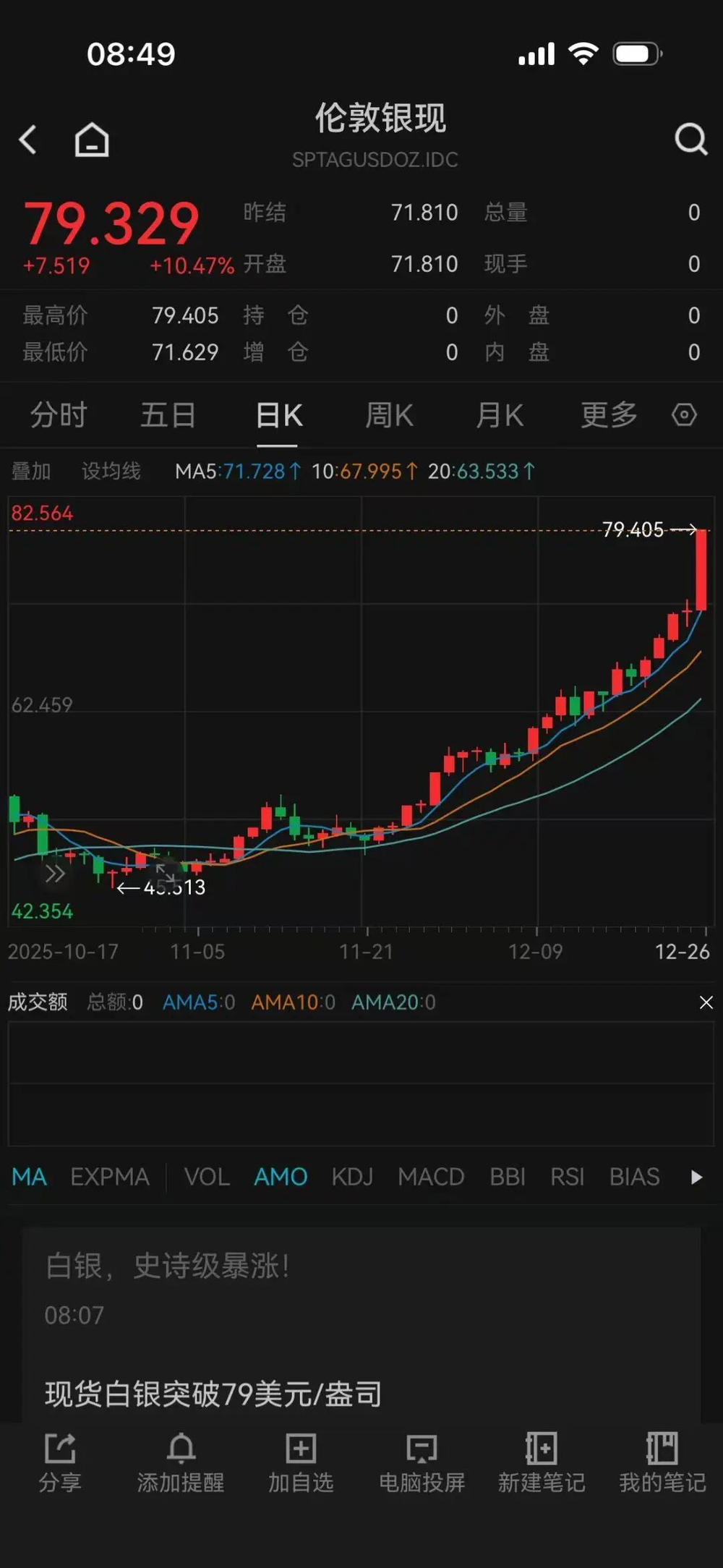Image resolution: width=723 pixels, height=1568 pixels.
Task: Show more indicators with right arrow
Action: coord(696,1177)
